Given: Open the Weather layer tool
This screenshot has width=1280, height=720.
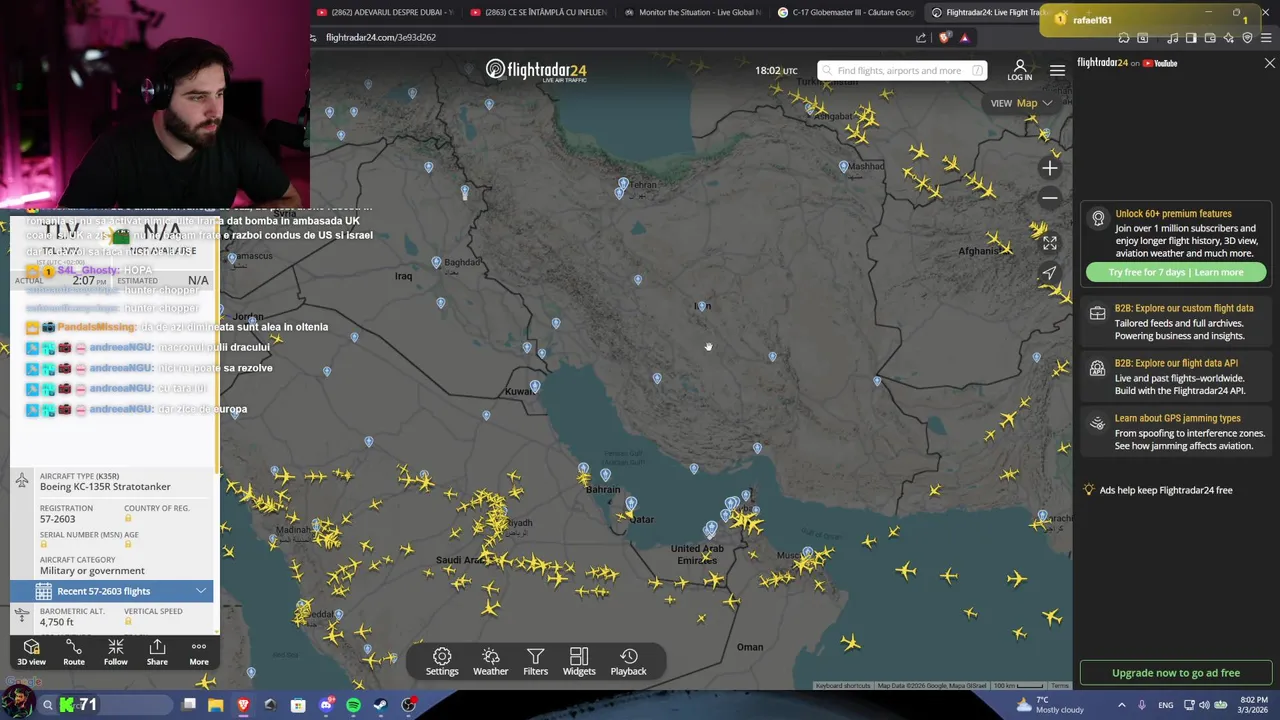Looking at the screenshot, I should pyautogui.click(x=490, y=661).
